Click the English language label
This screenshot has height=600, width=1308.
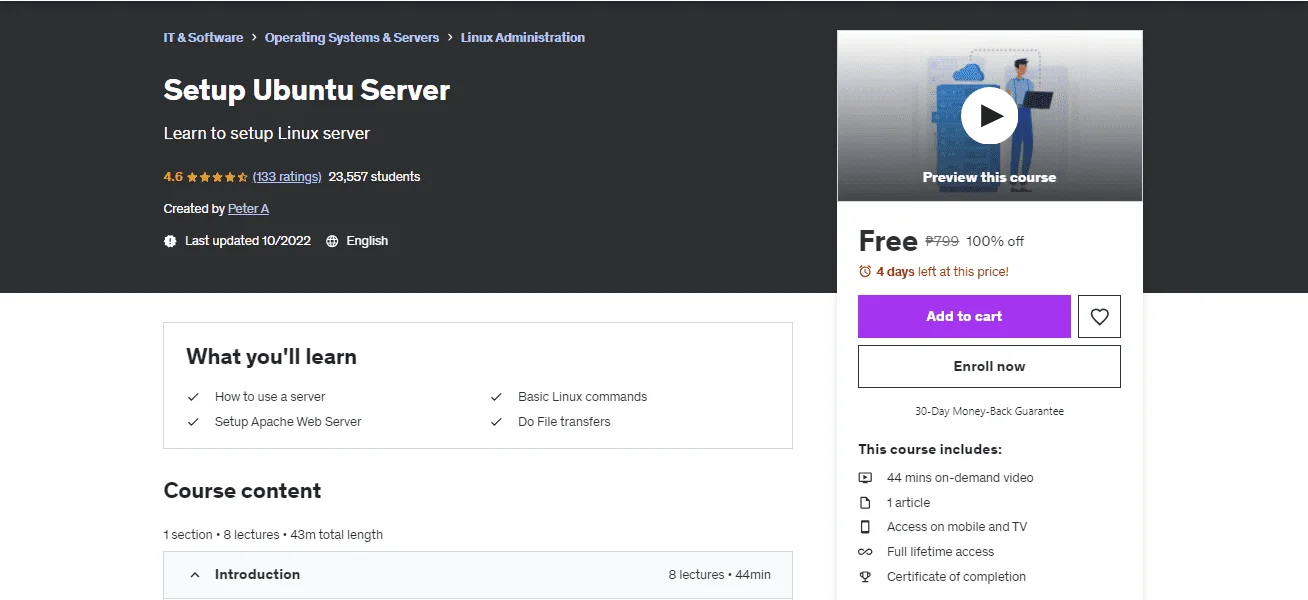coord(367,241)
